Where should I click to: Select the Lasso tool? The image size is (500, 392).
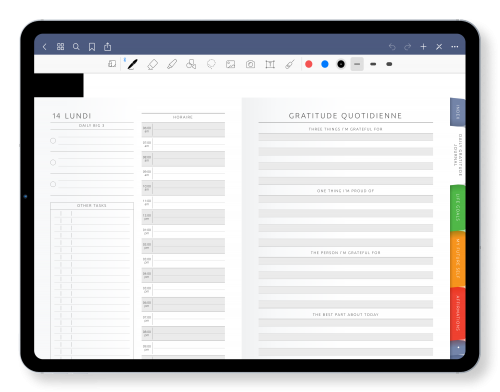[x=211, y=64]
